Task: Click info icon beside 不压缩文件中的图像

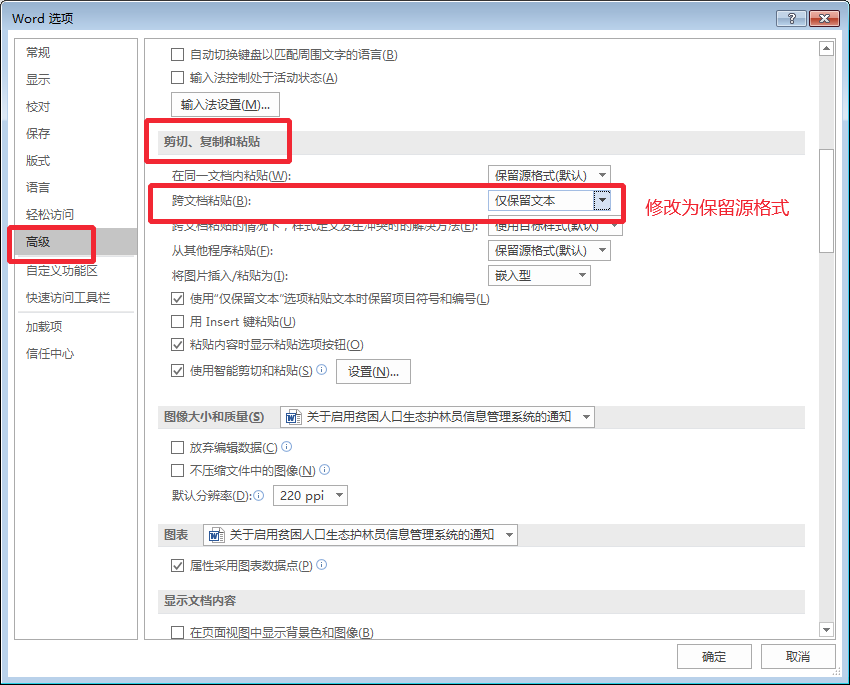Action: [325, 469]
